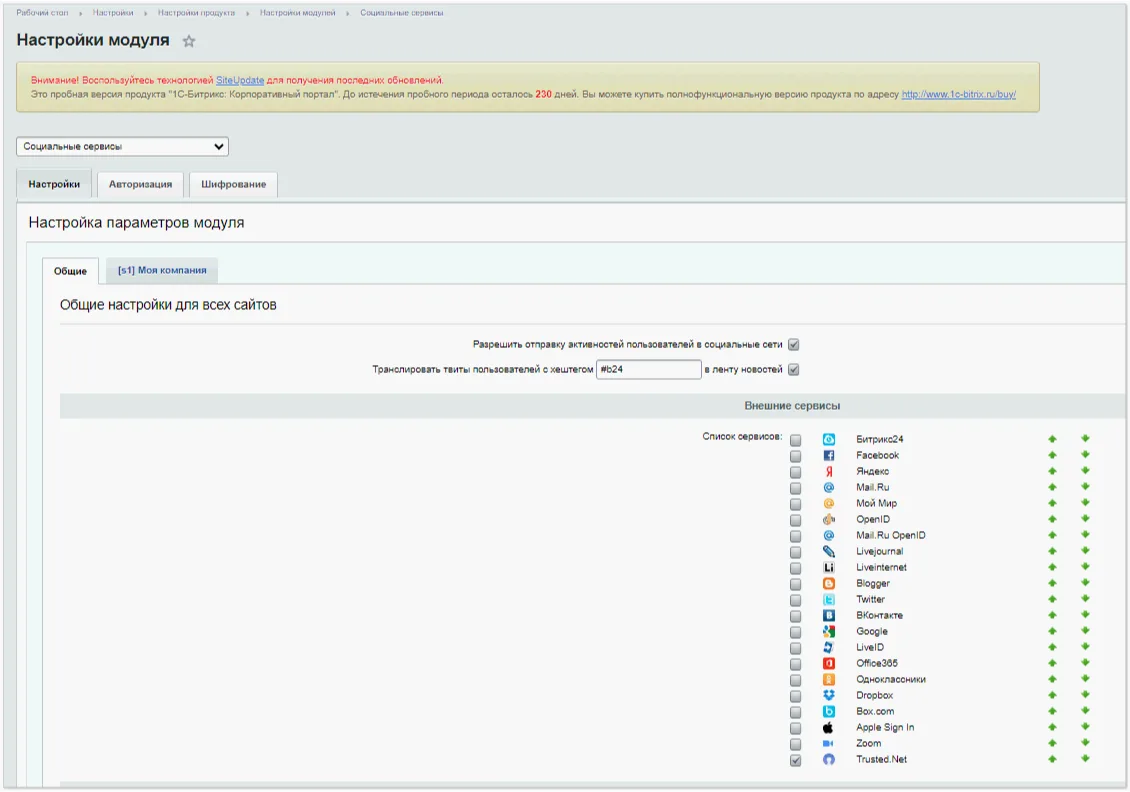Enable the ВКонтакте service checkbox

point(795,616)
